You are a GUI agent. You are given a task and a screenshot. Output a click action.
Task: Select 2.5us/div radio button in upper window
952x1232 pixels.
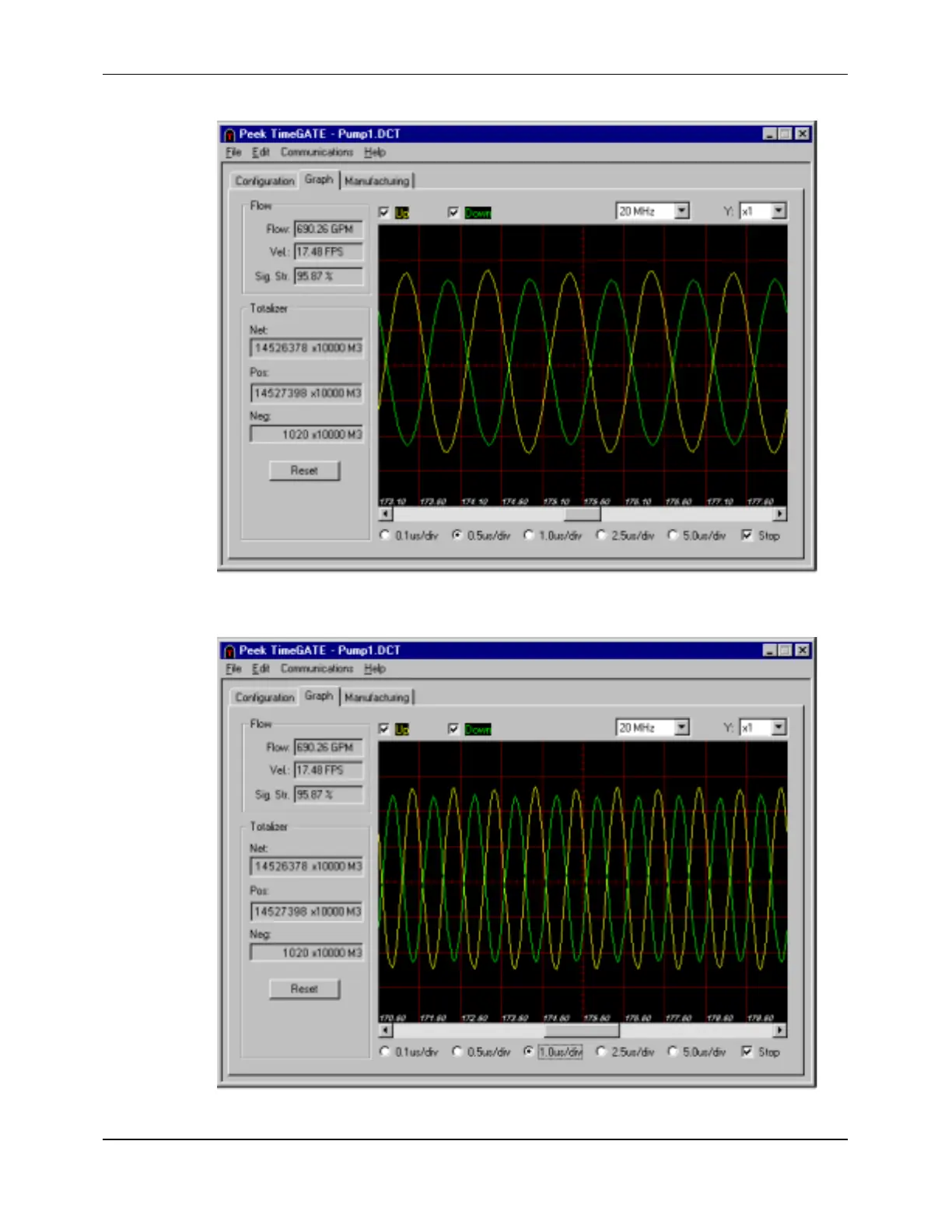tap(600, 535)
